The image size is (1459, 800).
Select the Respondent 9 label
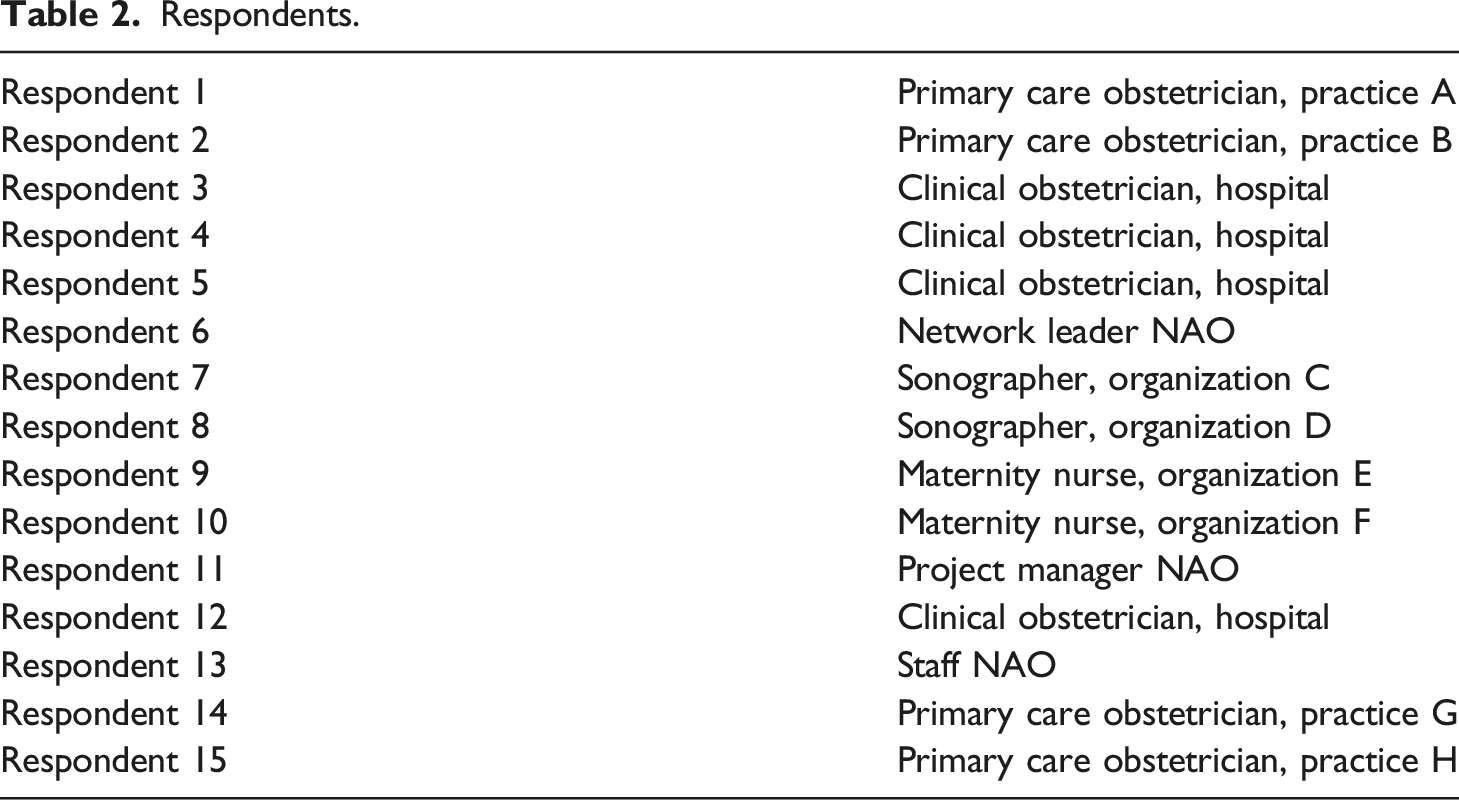(x=105, y=476)
